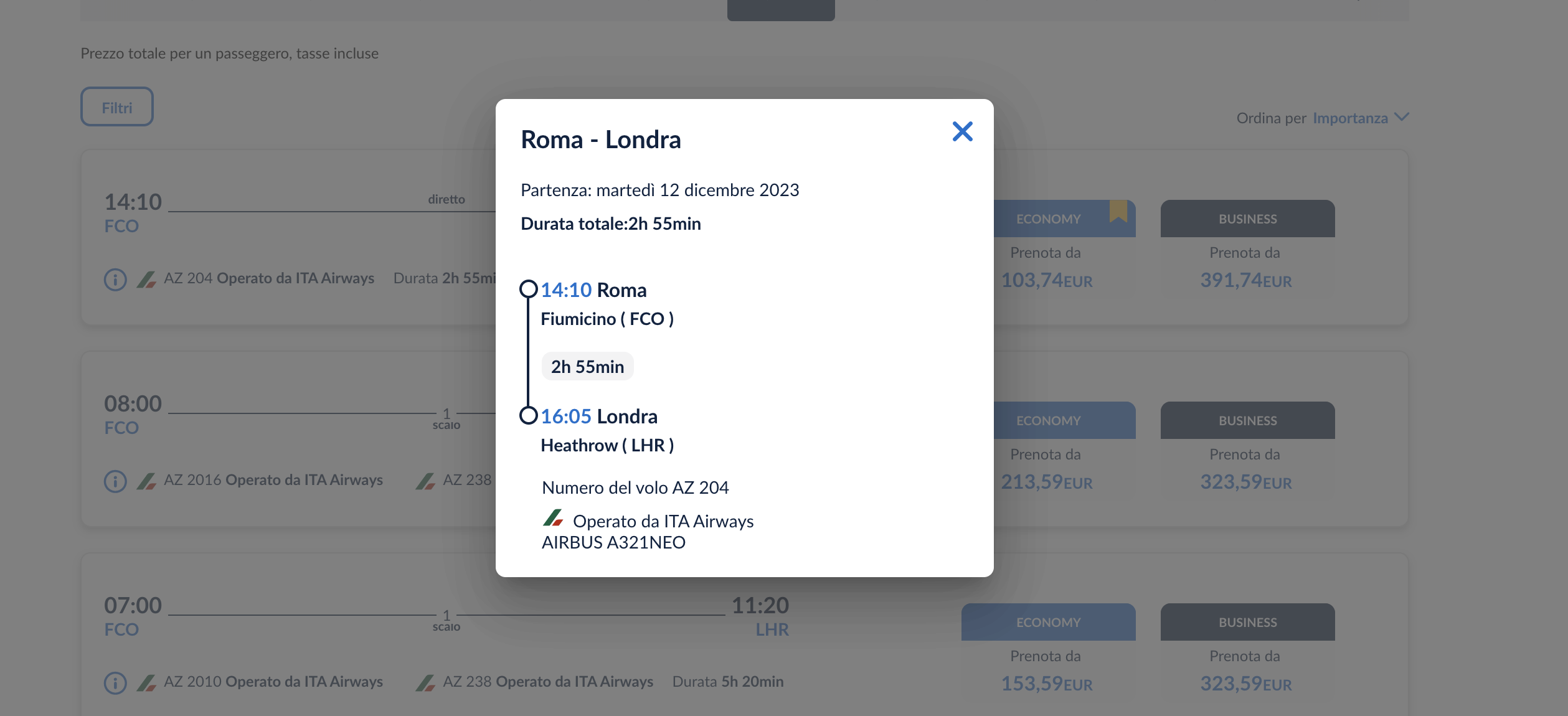Open info icon for flight AZ 204
Image resolution: width=1568 pixels, height=716 pixels.
tap(115, 280)
